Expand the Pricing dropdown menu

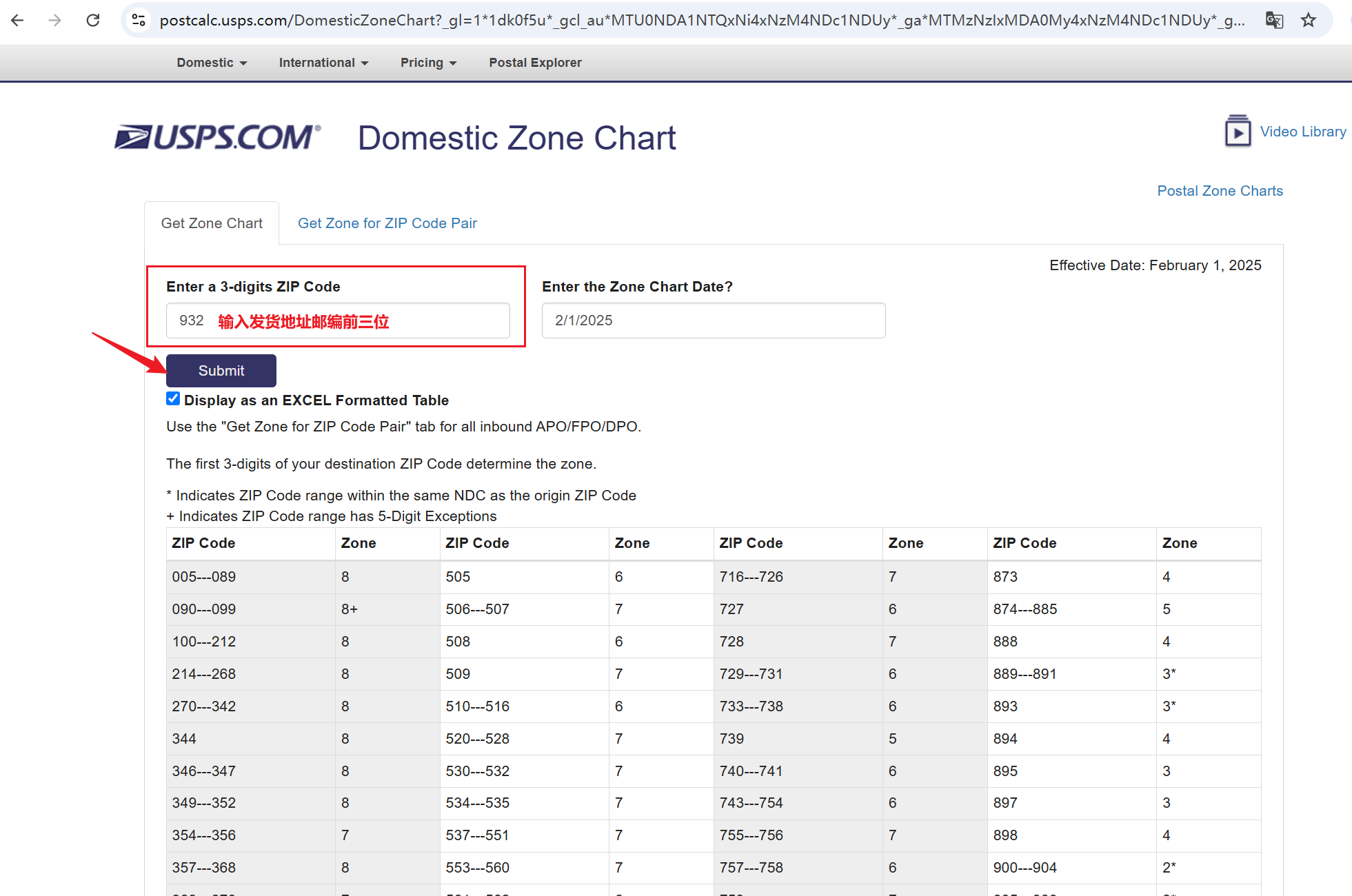point(428,63)
